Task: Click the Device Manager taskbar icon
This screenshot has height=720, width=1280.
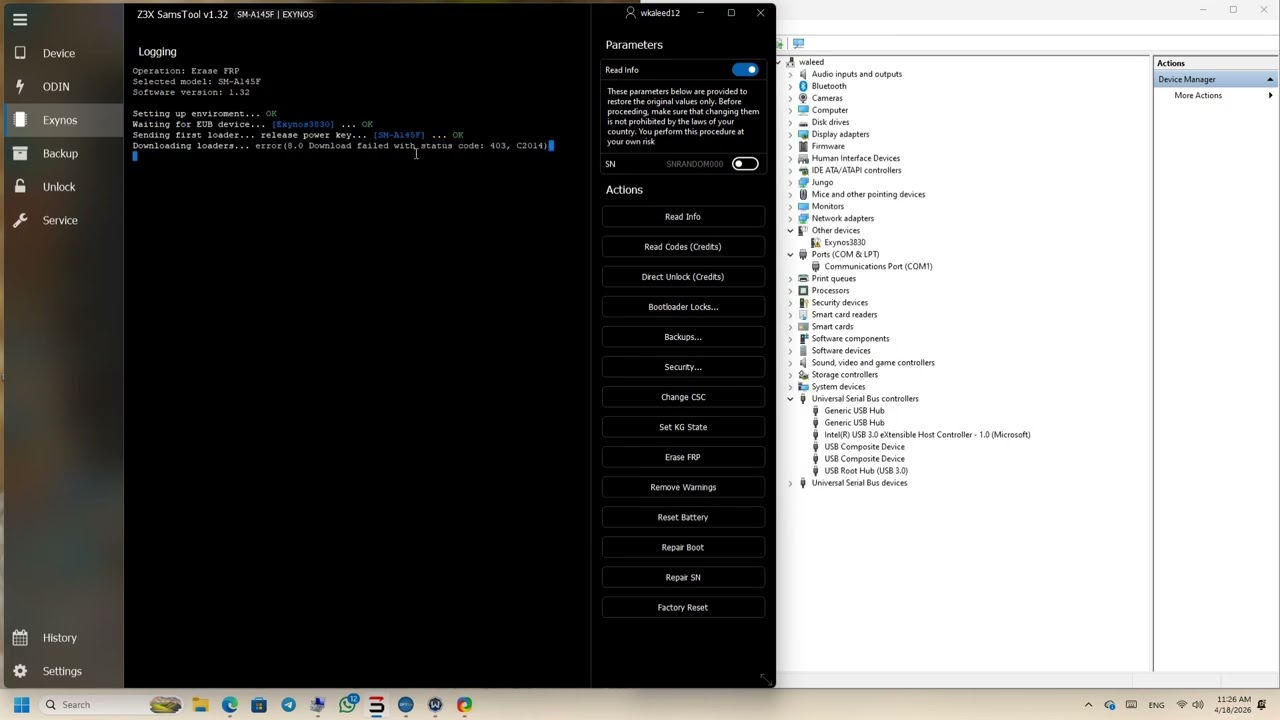Action: (318, 705)
